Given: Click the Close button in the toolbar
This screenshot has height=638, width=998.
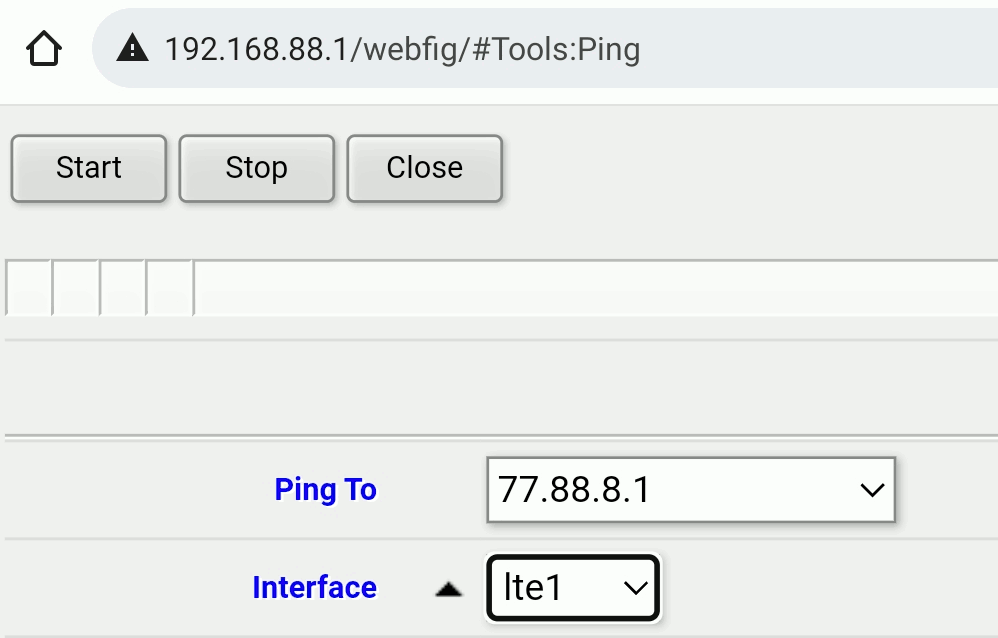Looking at the screenshot, I should pos(424,168).
